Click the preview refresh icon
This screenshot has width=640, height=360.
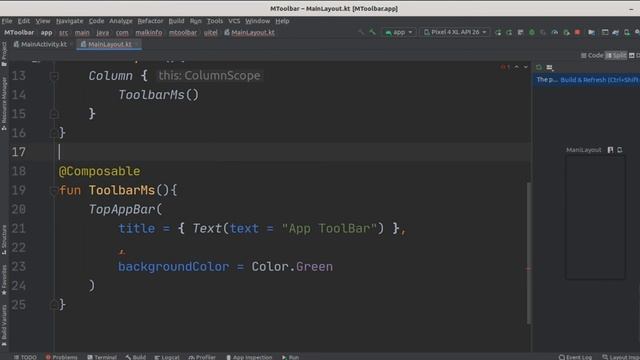pyautogui.click(x=539, y=67)
